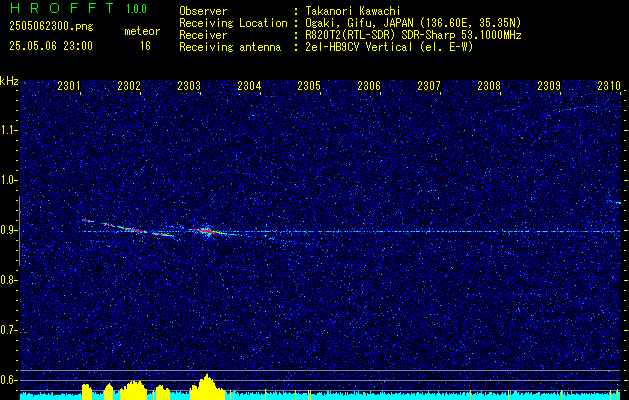Click the 0.9 kHz axis label
629x400 pixels.
click(x=8, y=230)
